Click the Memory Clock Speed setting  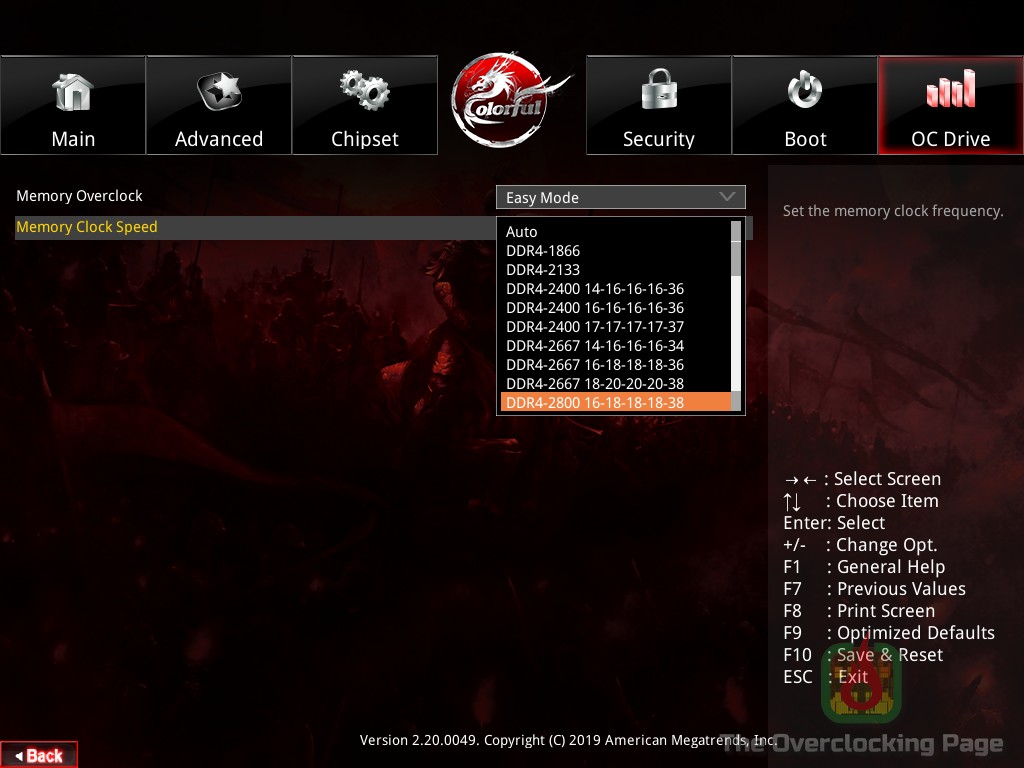pyautogui.click(x=87, y=227)
